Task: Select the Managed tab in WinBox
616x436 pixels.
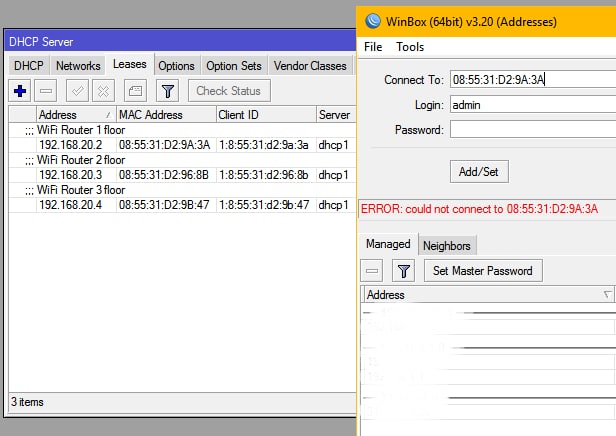Action: pyautogui.click(x=388, y=244)
